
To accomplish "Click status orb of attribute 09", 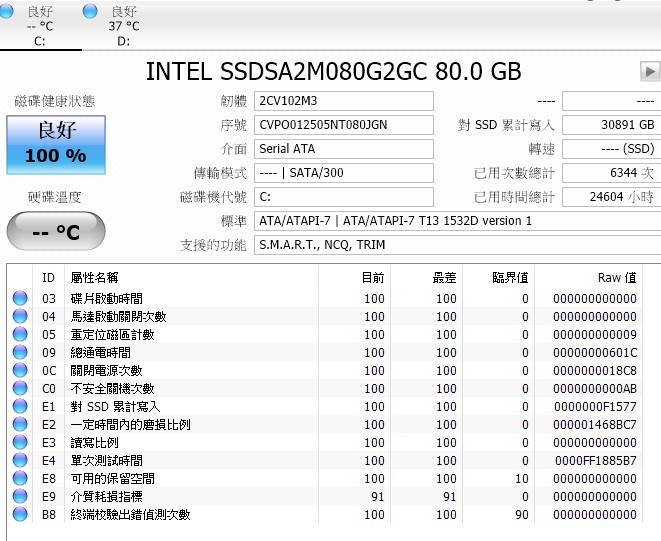I will (x=20, y=352).
